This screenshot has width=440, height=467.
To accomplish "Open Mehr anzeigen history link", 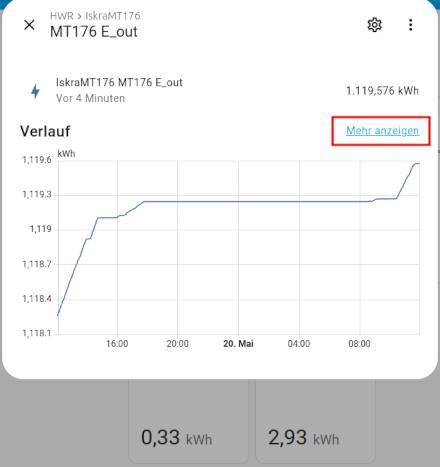I will [x=383, y=130].
